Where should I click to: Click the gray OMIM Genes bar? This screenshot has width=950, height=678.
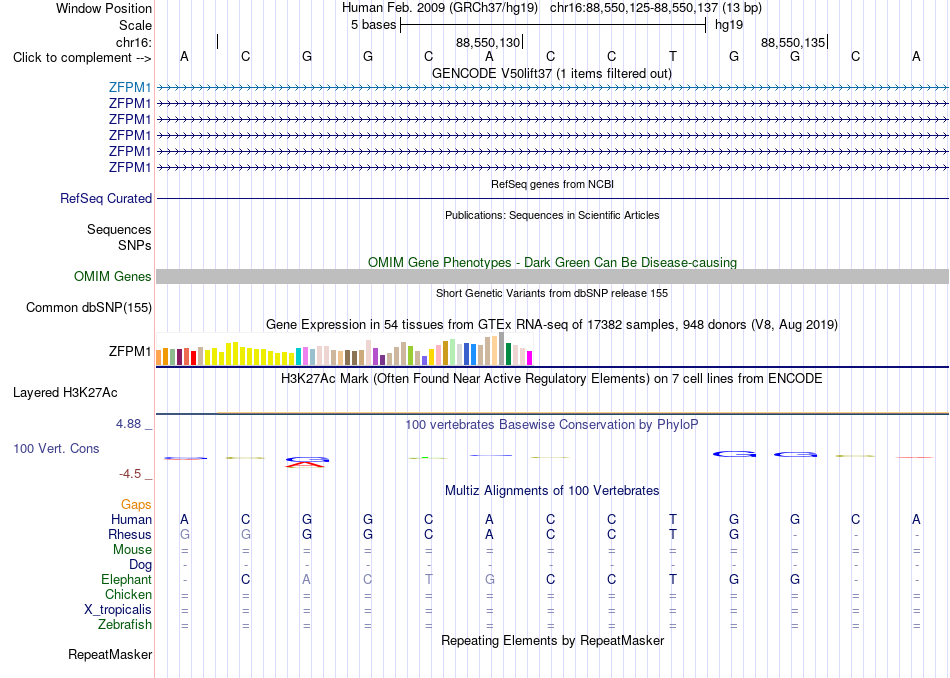tap(552, 277)
